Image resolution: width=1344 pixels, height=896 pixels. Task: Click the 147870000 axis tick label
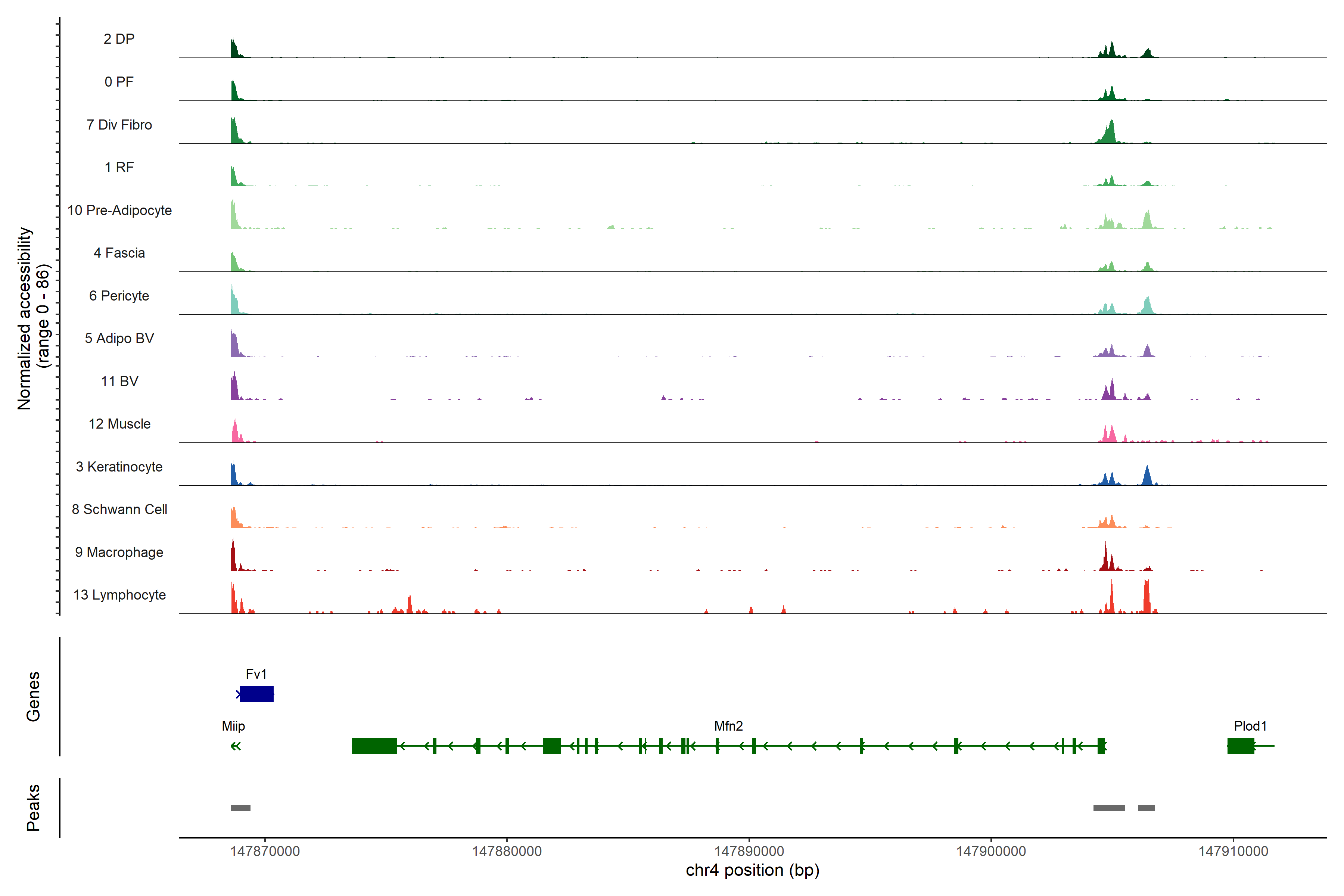[265, 851]
